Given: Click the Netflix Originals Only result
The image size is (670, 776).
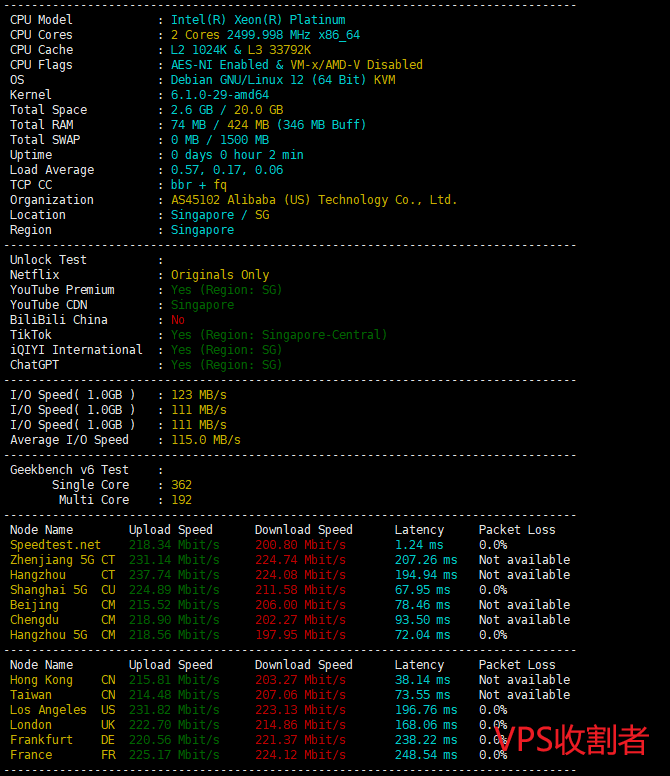Looking at the screenshot, I should pos(219,275).
